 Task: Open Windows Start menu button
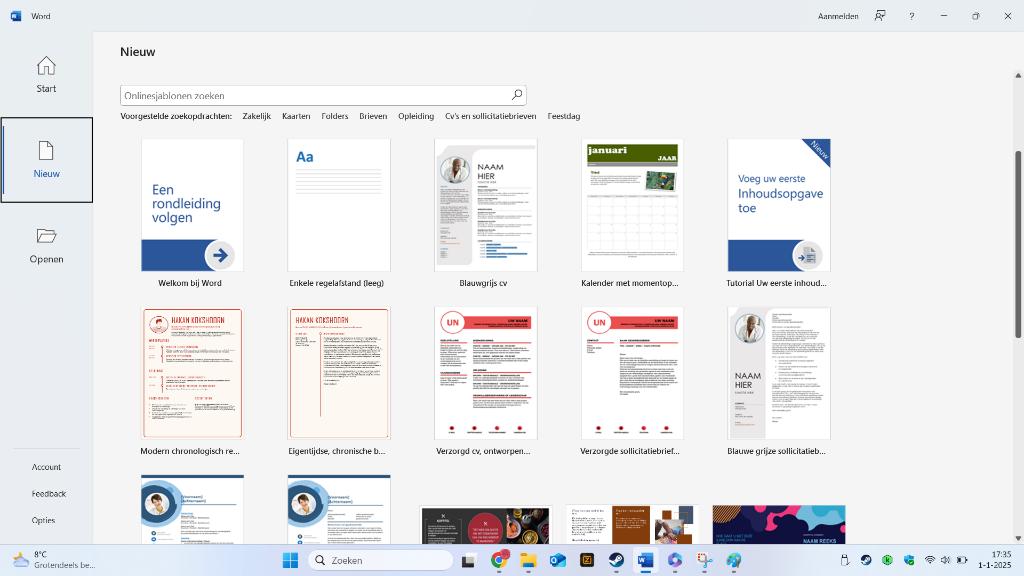(290, 560)
